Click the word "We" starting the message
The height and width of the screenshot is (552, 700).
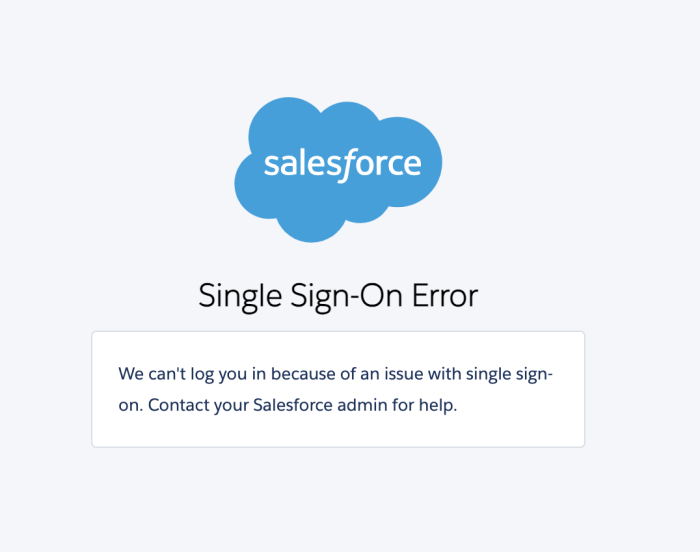(x=130, y=375)
